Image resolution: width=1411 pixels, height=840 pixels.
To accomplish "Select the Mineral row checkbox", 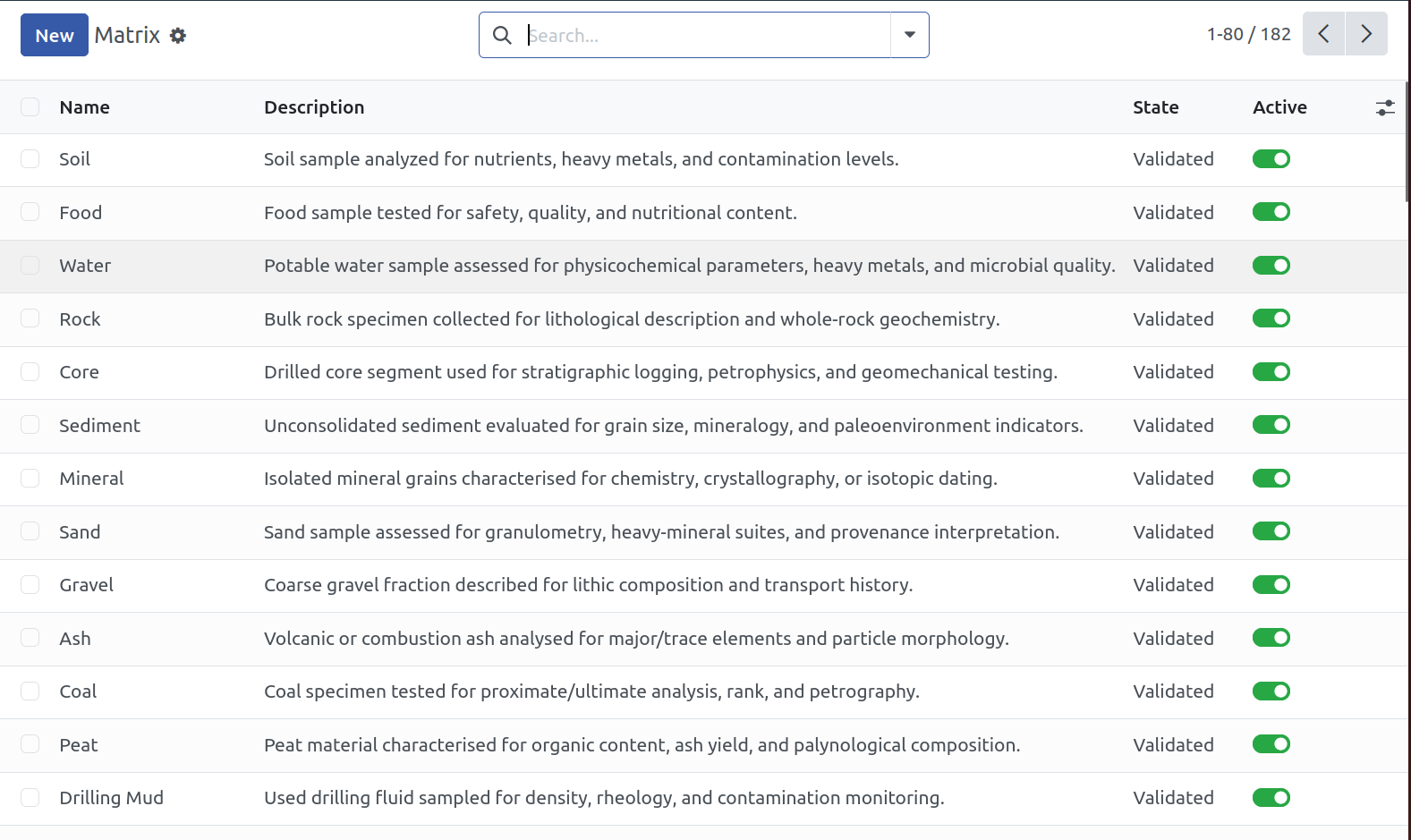I will [30, 479].
